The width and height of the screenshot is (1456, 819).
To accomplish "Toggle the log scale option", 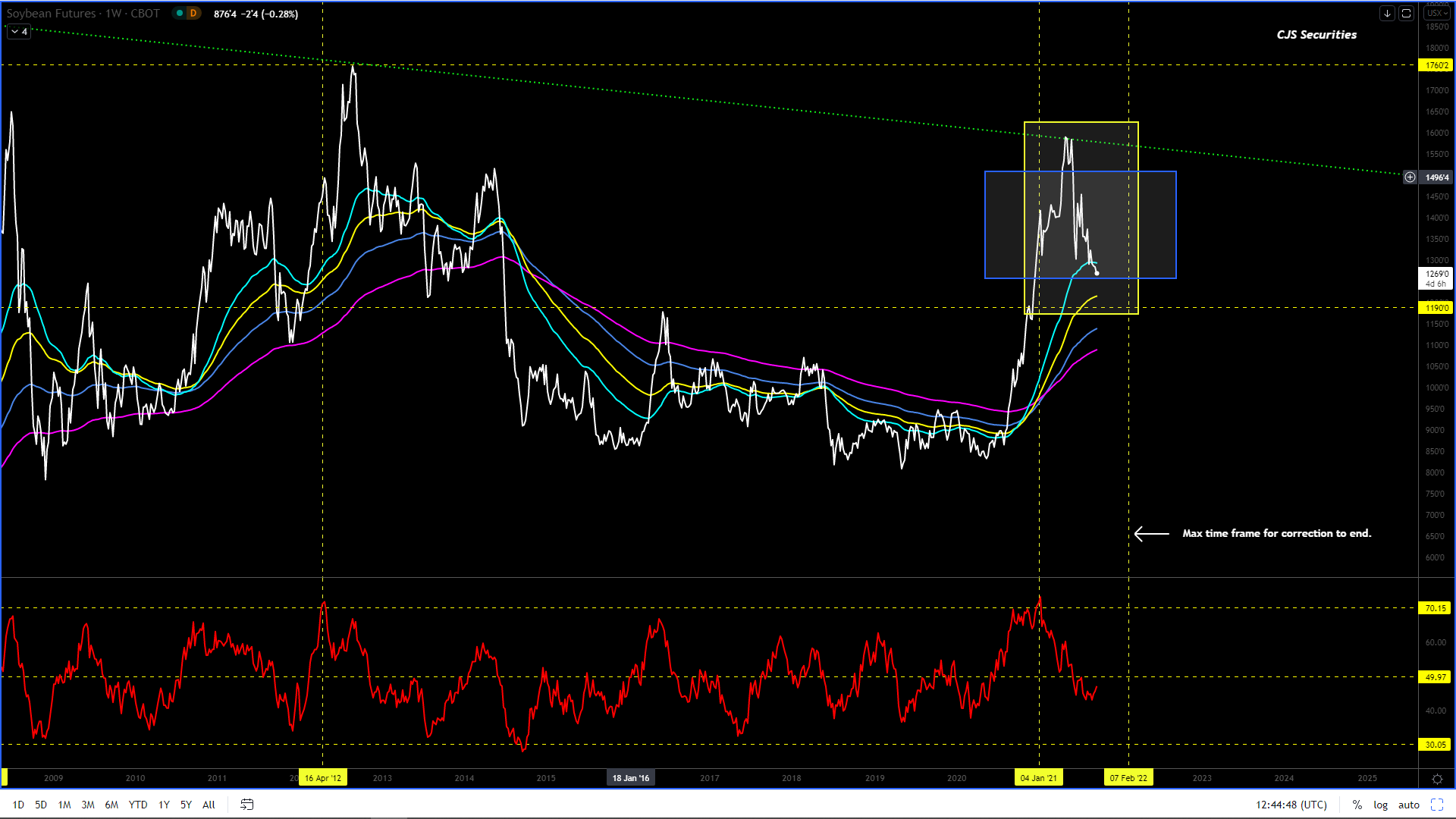I will 1380,805.
